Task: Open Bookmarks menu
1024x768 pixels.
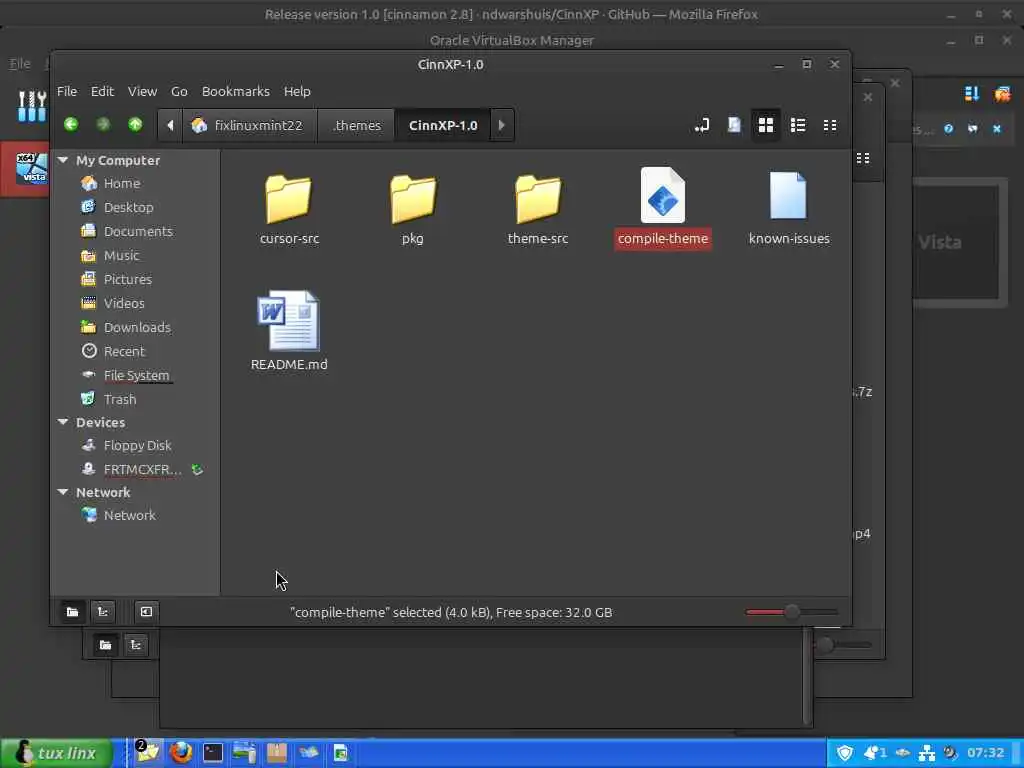Action: pyautogui.click(x=235, y=91)
